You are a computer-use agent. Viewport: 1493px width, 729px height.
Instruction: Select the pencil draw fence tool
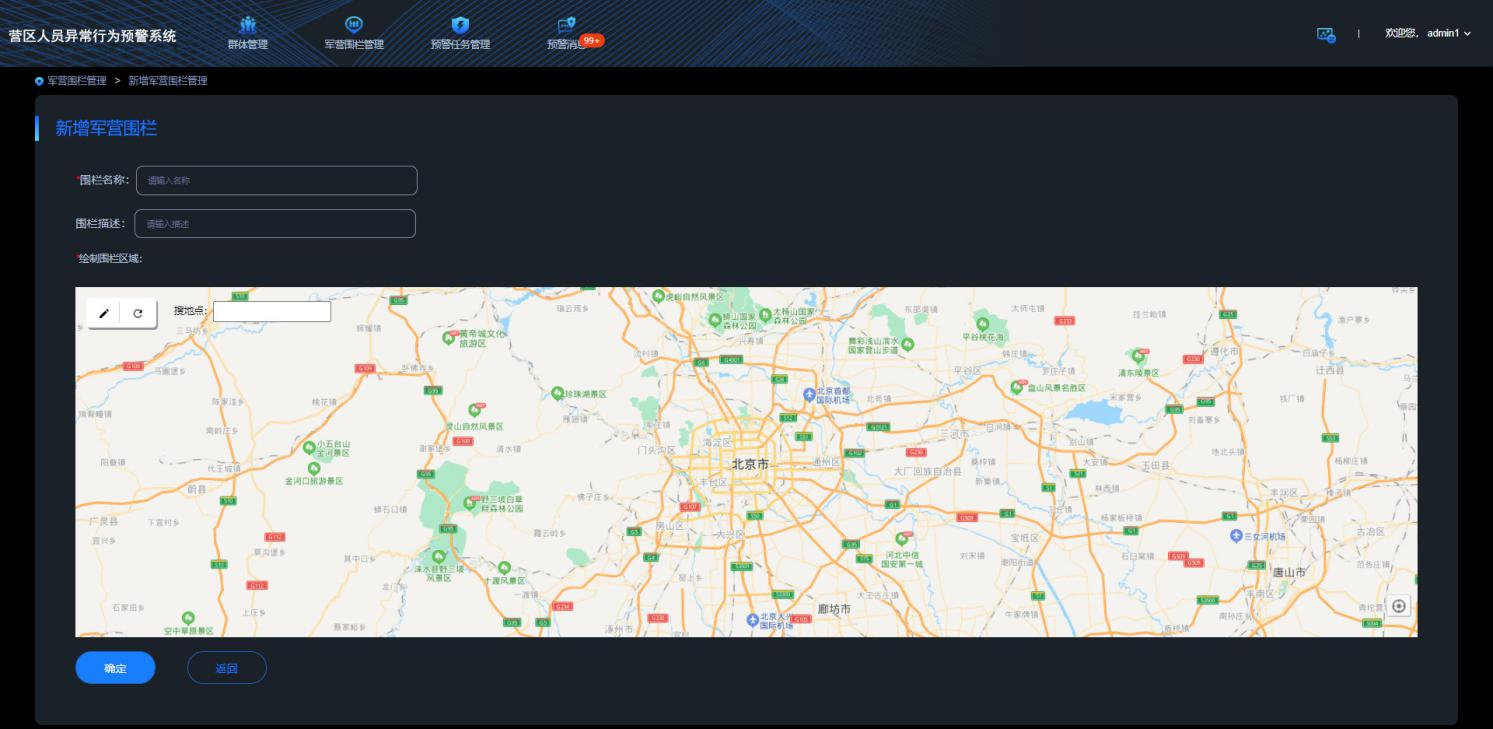(104, 313)
